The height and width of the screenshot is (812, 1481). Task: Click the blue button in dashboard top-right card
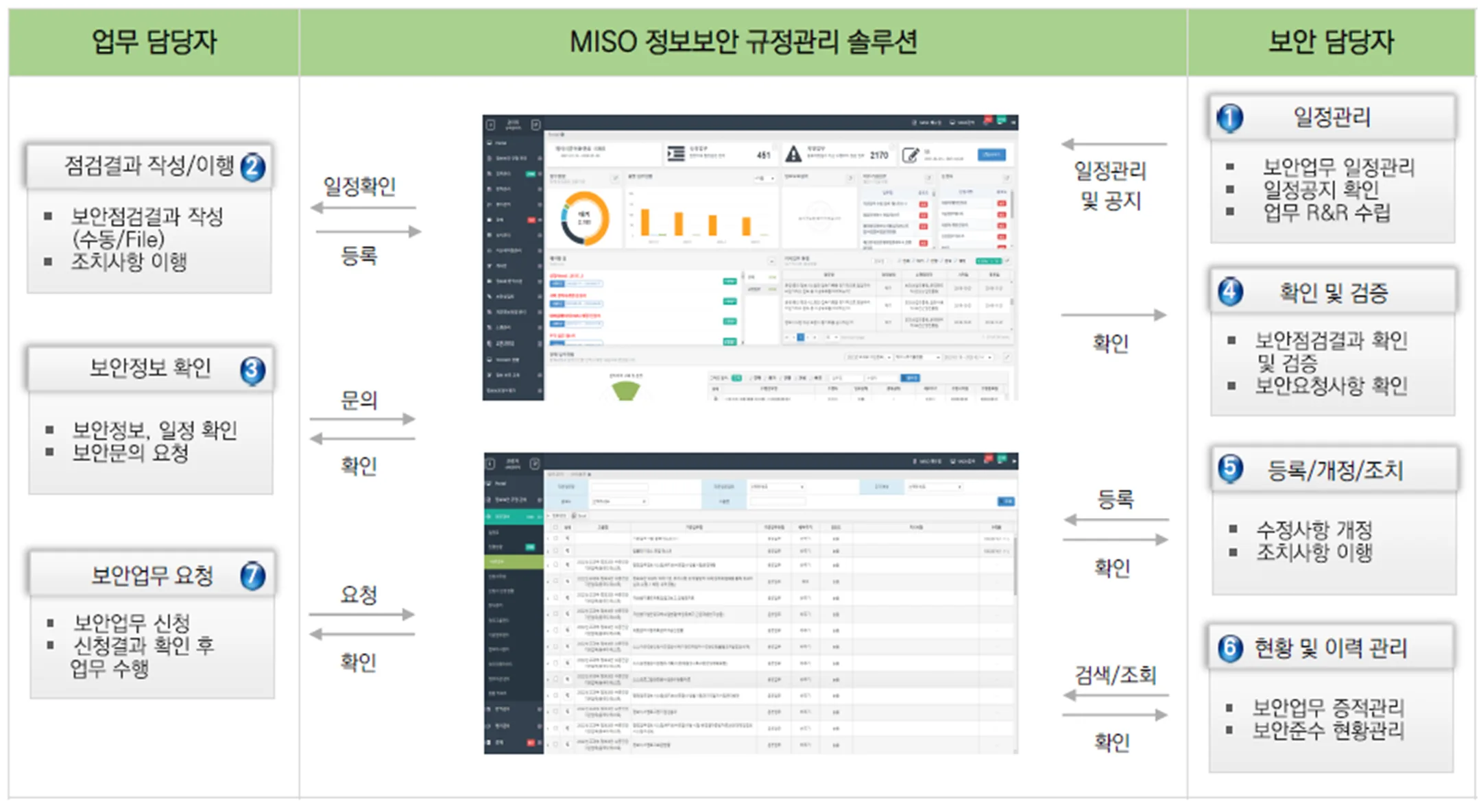tap(991, 154)
